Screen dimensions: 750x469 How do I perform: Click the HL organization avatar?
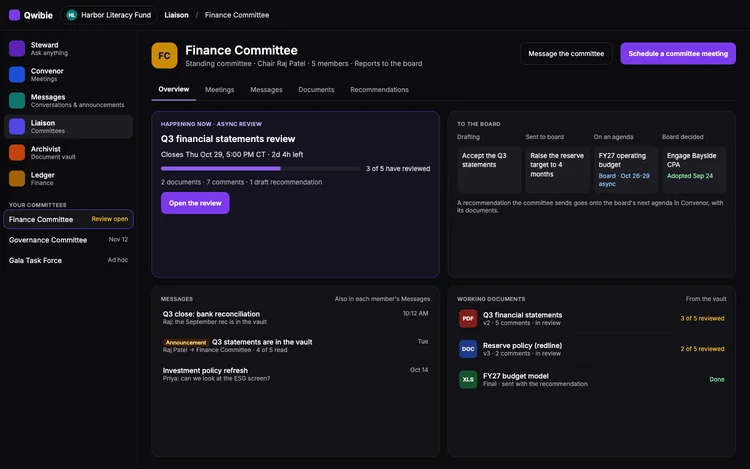point(71,15)
